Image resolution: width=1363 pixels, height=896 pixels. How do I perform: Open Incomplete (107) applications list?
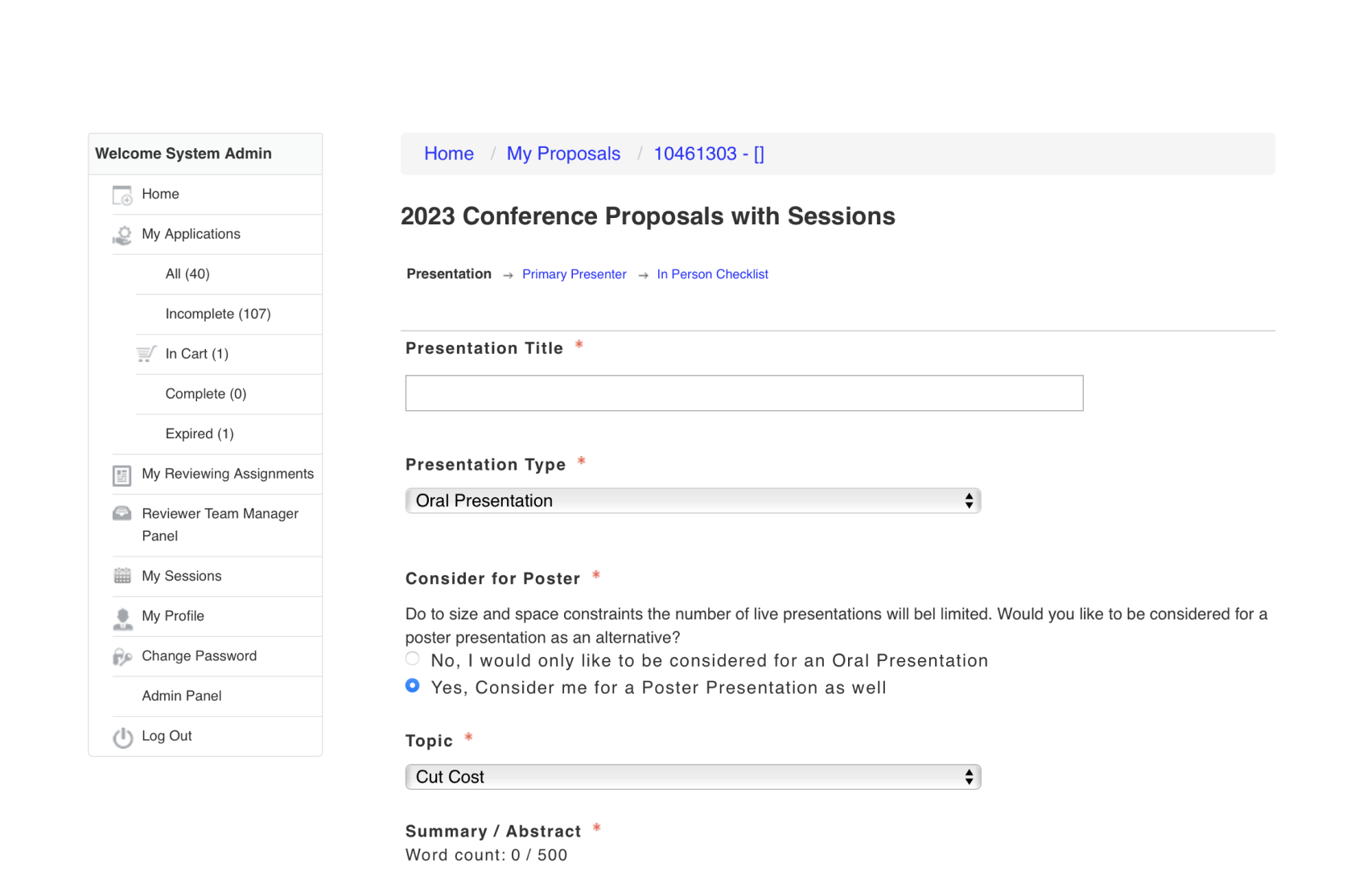(218, 314)
